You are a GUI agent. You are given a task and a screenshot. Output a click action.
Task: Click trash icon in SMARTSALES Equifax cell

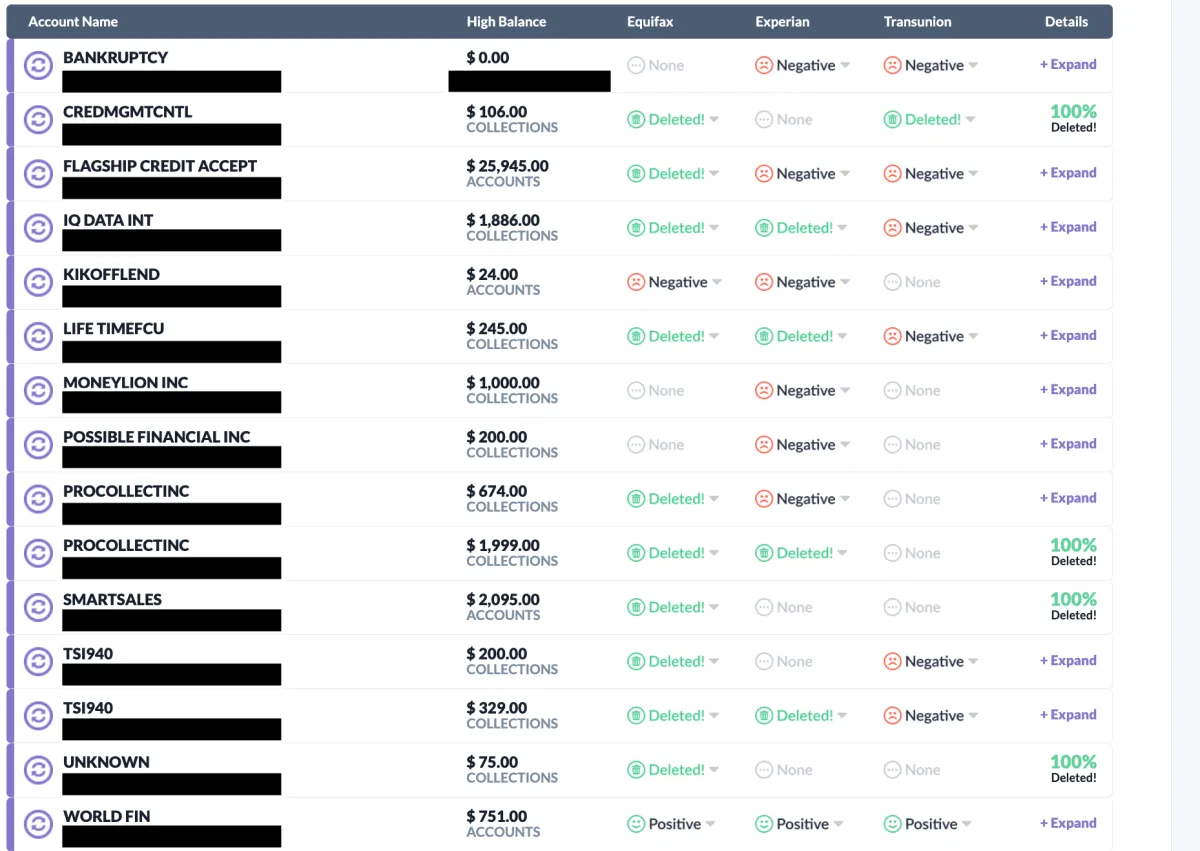636,607
